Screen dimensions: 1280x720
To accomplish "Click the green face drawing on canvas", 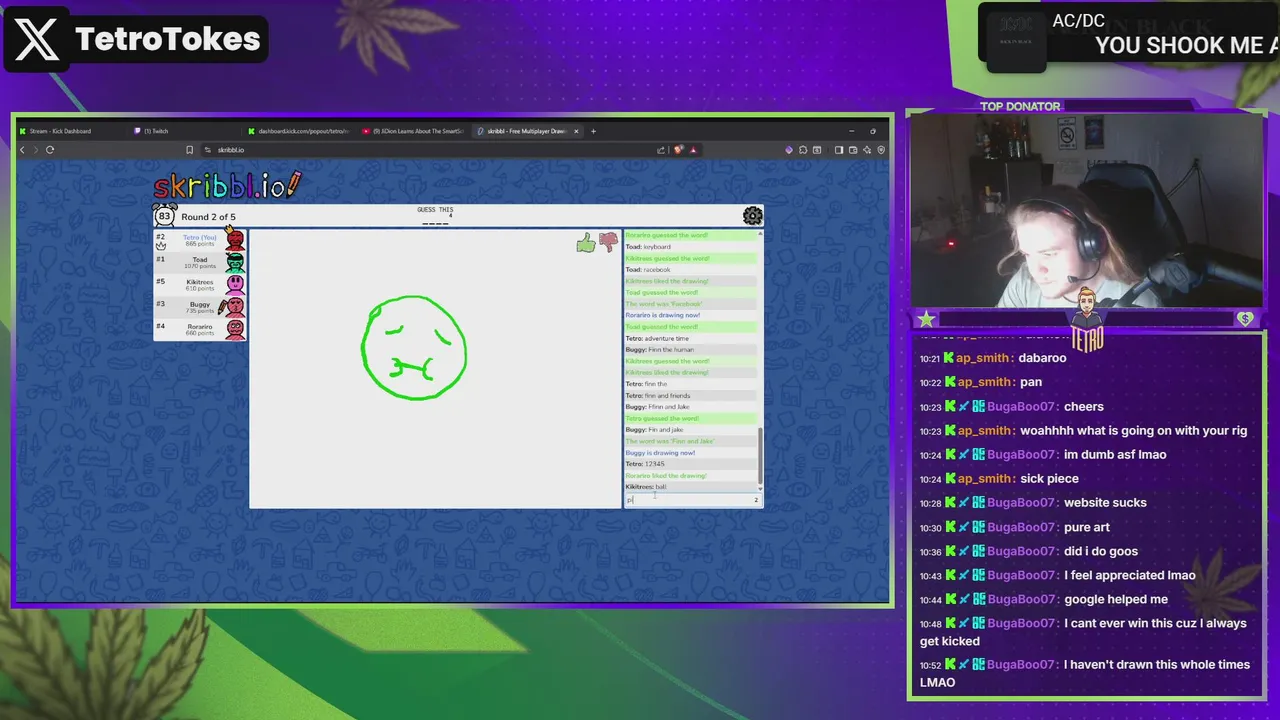I will 414,348.
